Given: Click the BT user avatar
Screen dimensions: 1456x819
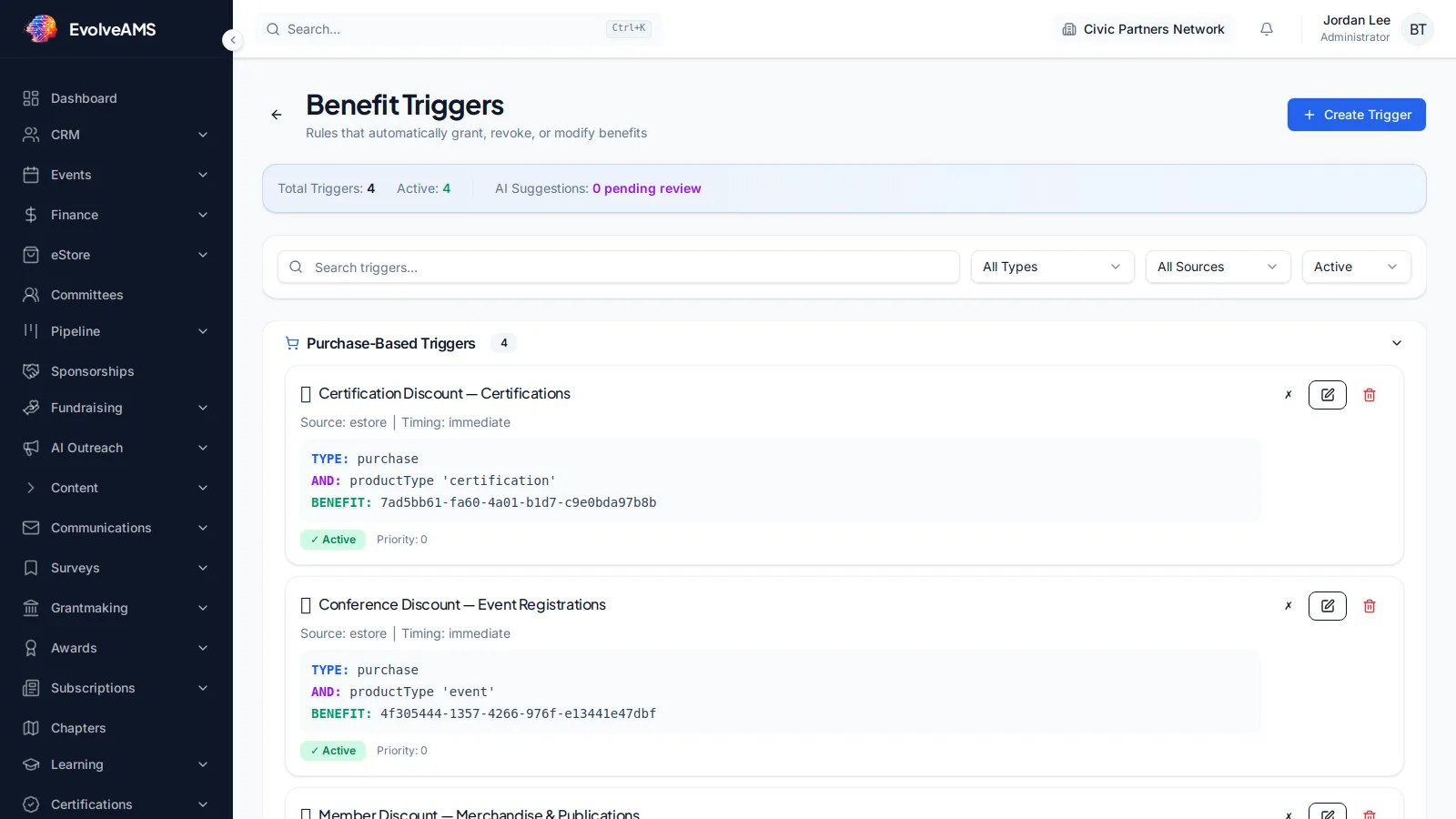Looking at the screenshot, I should tap(1418, 29).
